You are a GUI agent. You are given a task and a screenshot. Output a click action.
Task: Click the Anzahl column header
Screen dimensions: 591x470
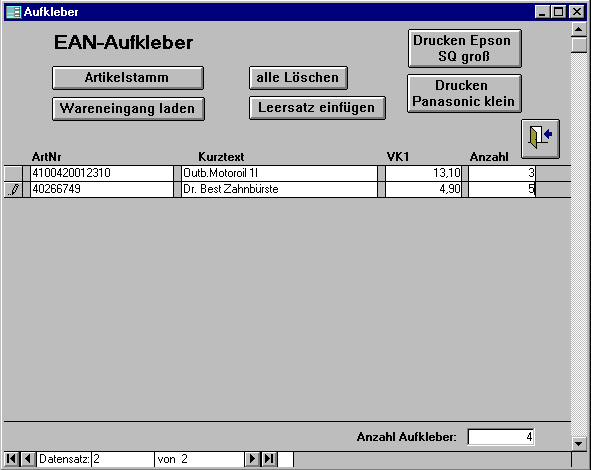click(x=489, y=157)
